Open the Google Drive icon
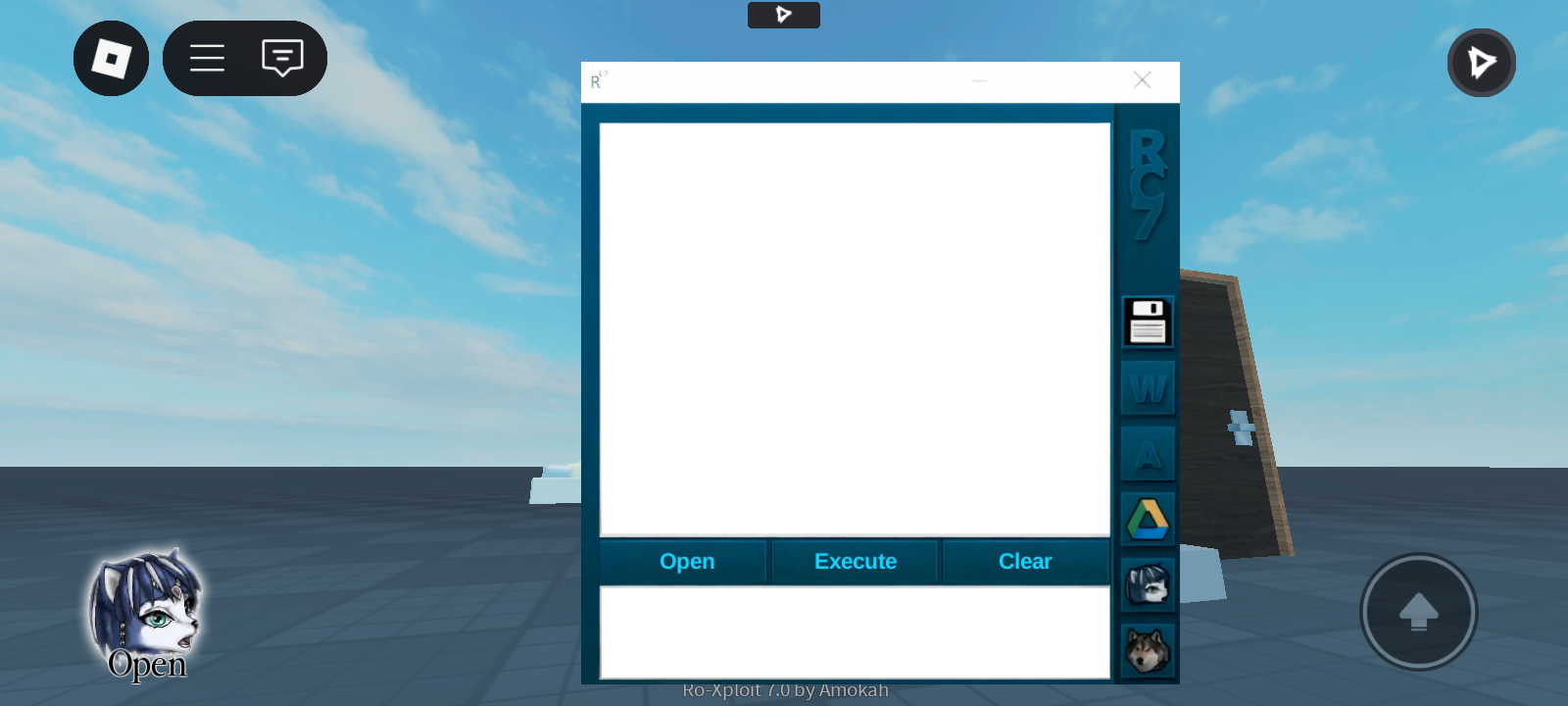Viewport: 1568px width, 706px height. click(x=1148, y=520)
